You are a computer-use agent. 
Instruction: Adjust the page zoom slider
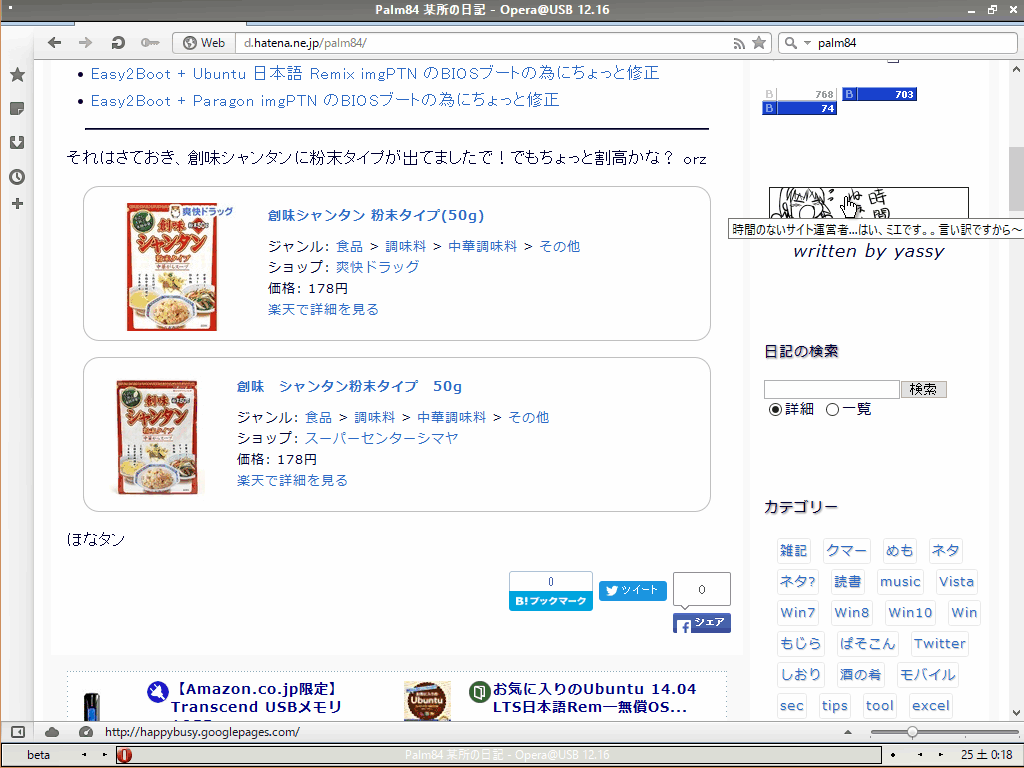click(x=912, y=732)
